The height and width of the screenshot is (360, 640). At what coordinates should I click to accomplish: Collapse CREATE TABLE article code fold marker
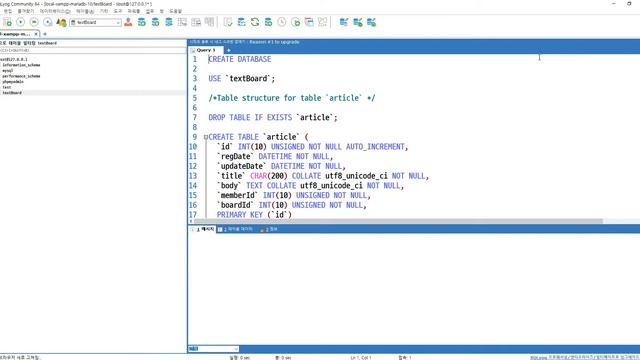[206, 137]
